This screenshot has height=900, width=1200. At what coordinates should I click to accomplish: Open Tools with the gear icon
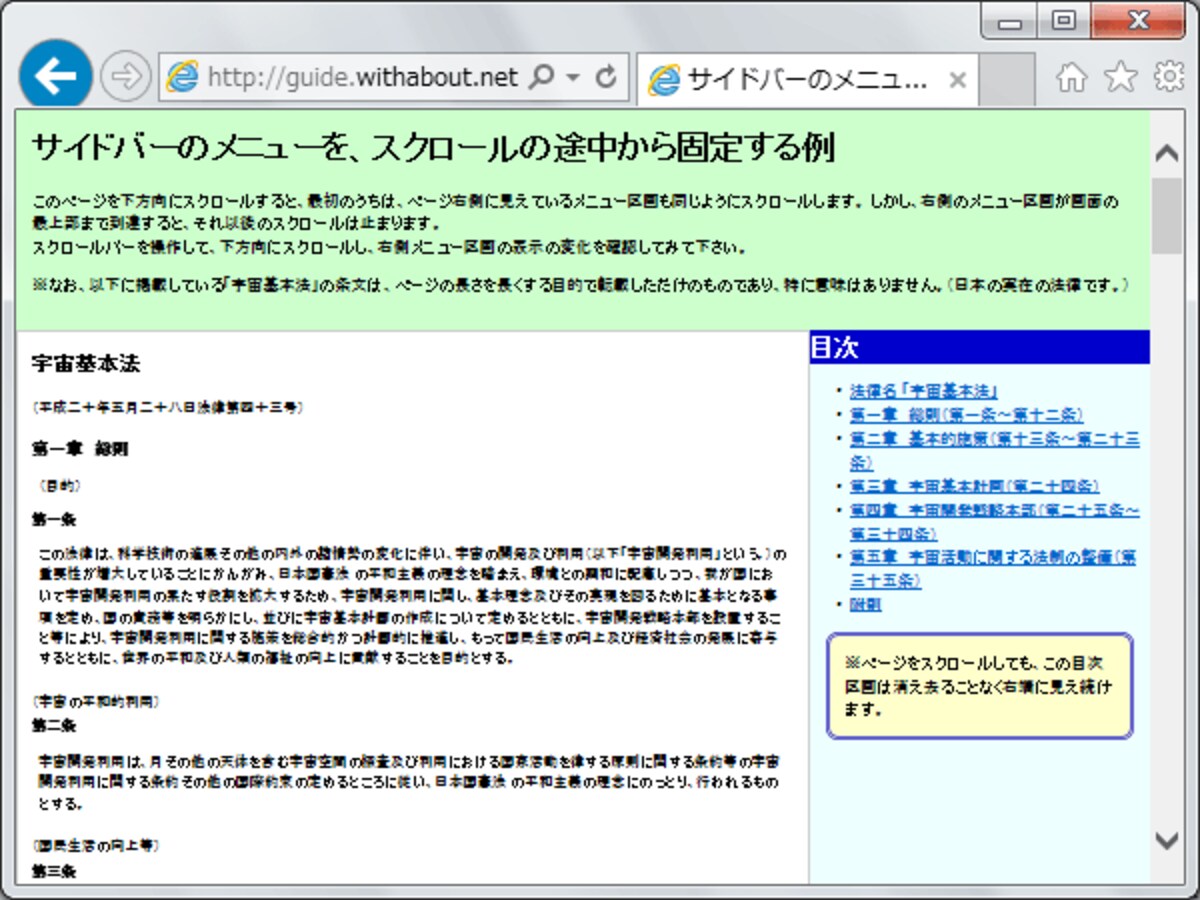tap(1169, 77)
